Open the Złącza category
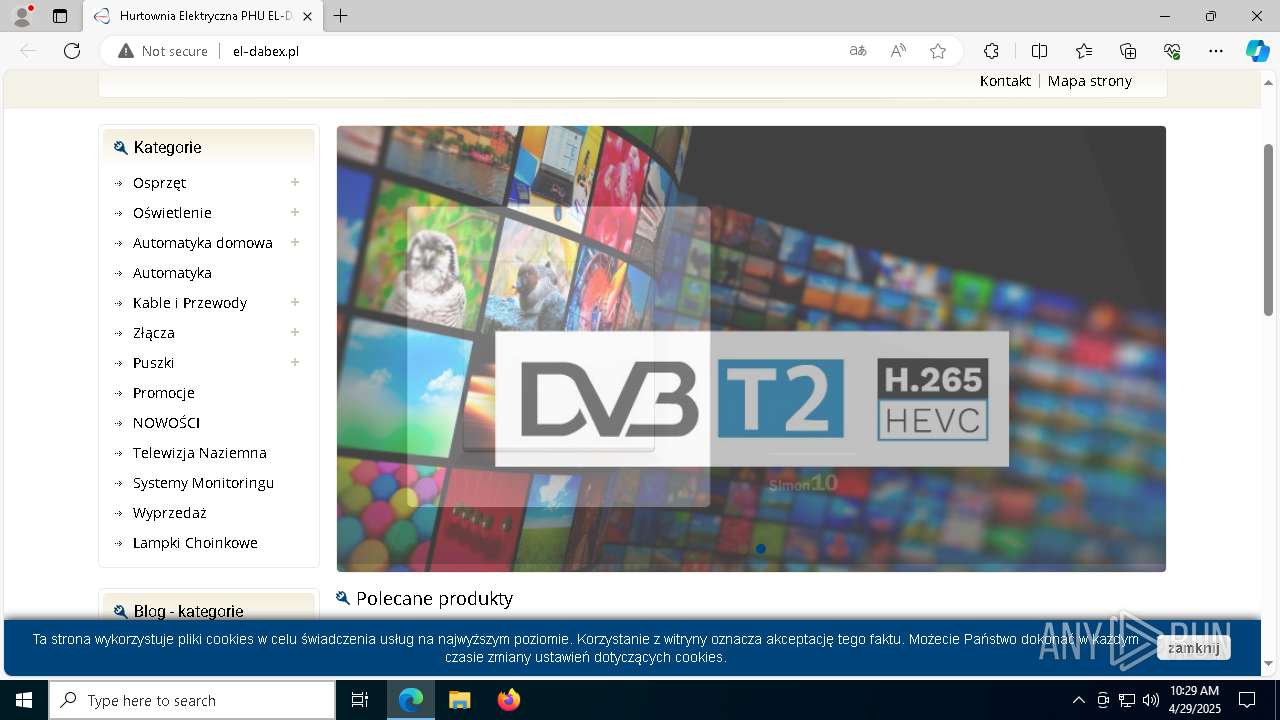Image resolution: width=1280 pixels, height=720 pixels. tap(154, 333)
